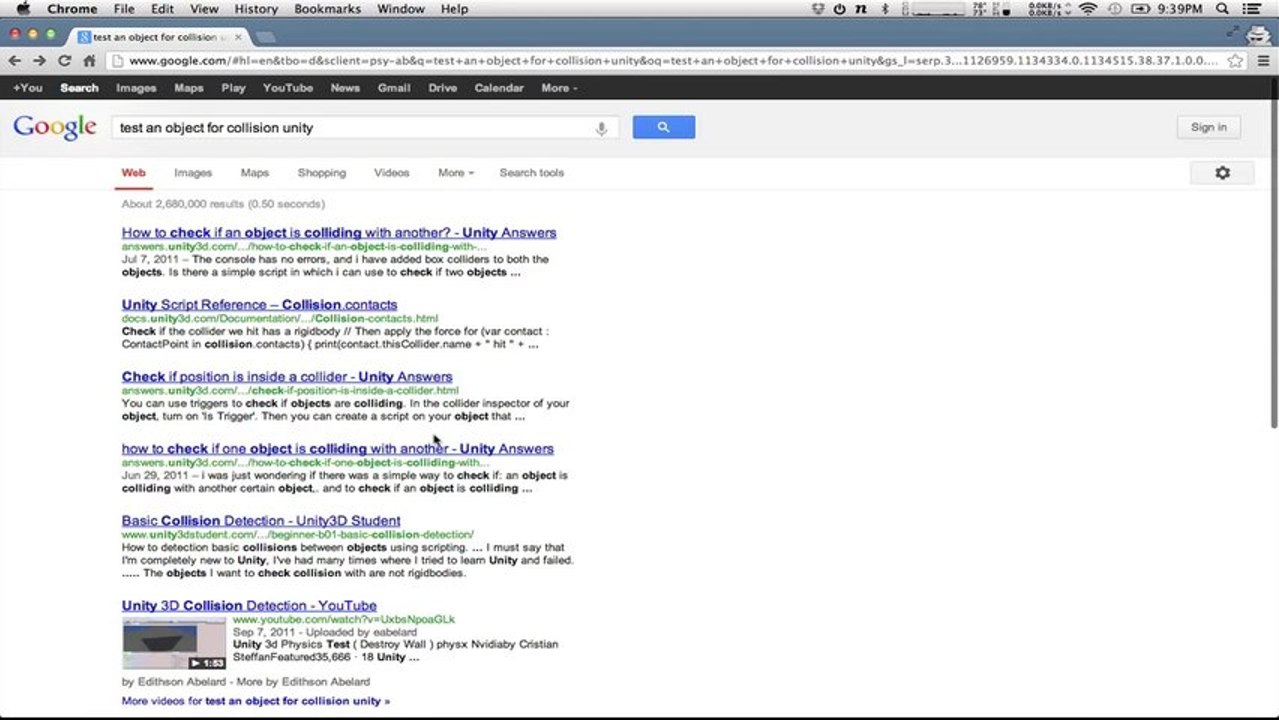Click the blue magnifier search button
The height and width of the screenshot is (720, 1279).
[x=663, y=127]
